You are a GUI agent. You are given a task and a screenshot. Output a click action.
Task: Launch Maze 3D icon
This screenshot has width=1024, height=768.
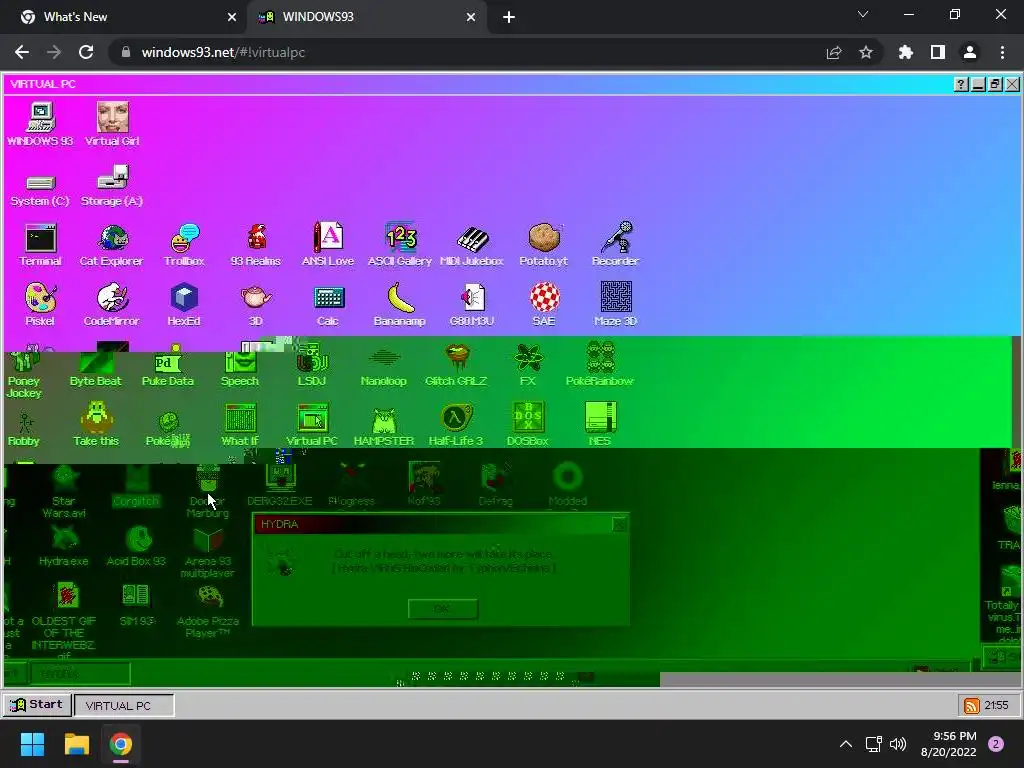point(615,304)
